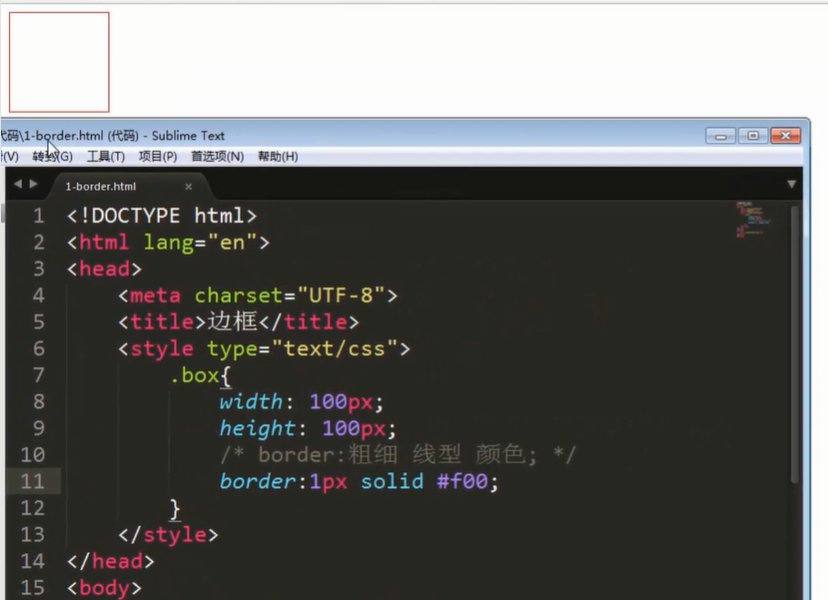Open the 帮助(H) menu
Image resolution: width=828 pixels, height=600 pixels.
click(274, 156)
